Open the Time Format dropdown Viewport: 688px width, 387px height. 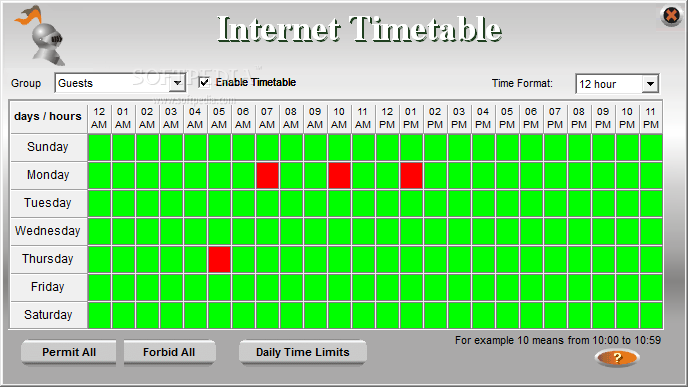click(617, 84)
